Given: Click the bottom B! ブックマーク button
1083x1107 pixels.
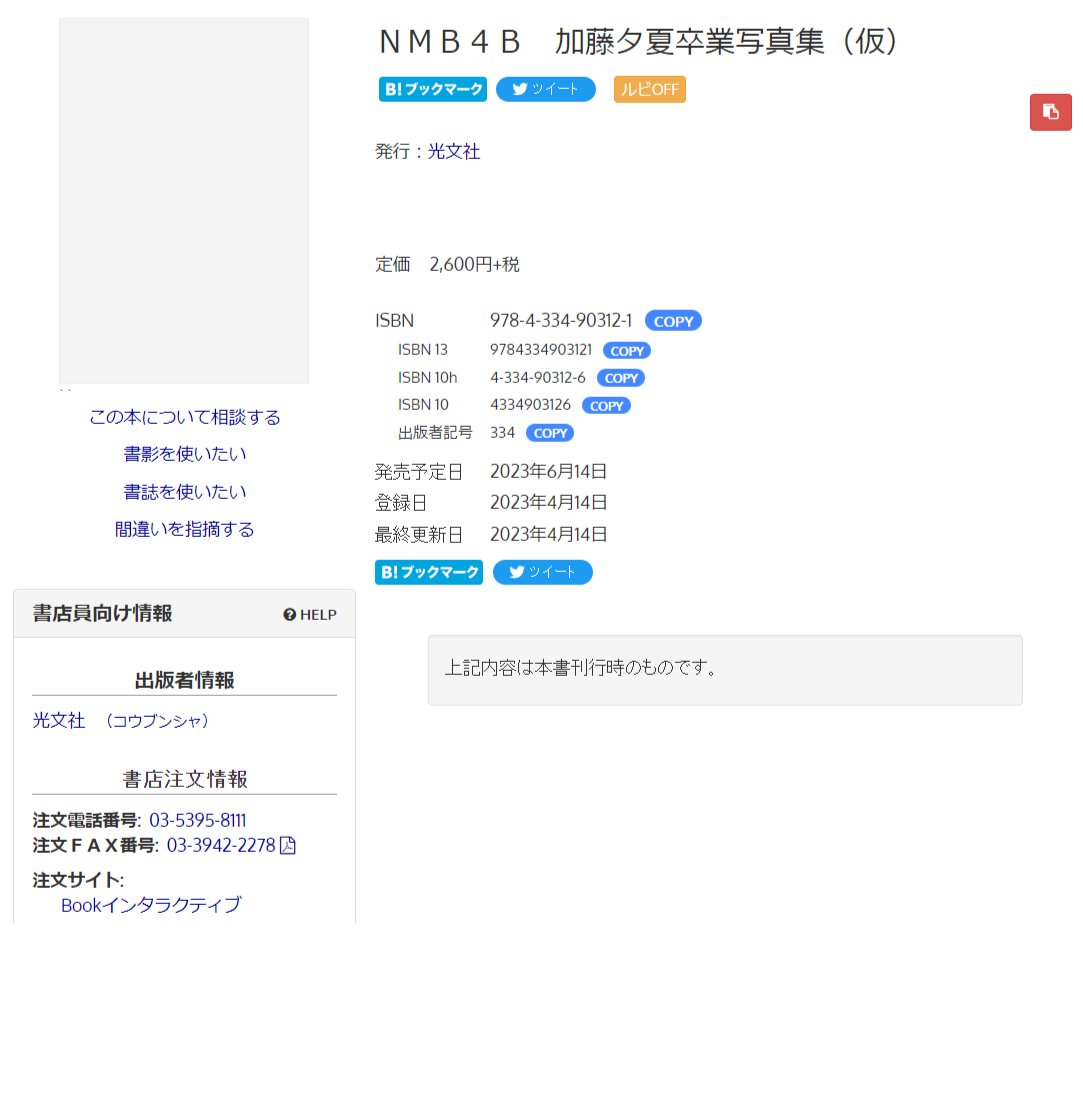Looking at the screenshot, I should [429, 573].
